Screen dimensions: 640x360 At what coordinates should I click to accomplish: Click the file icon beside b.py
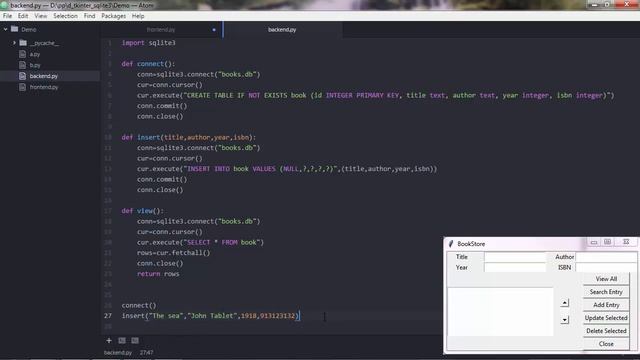click(22, 65)
